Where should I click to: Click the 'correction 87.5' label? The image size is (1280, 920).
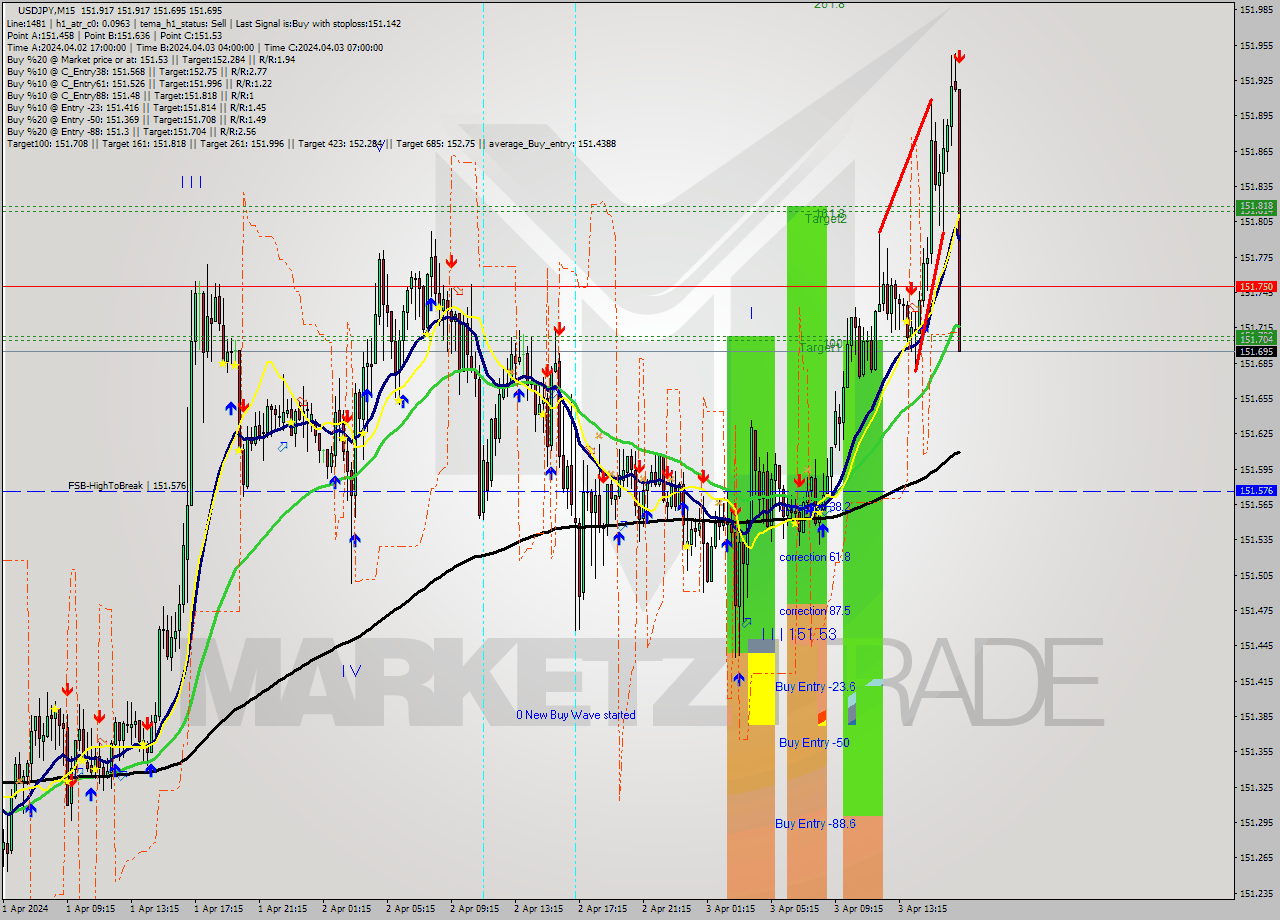815,611
